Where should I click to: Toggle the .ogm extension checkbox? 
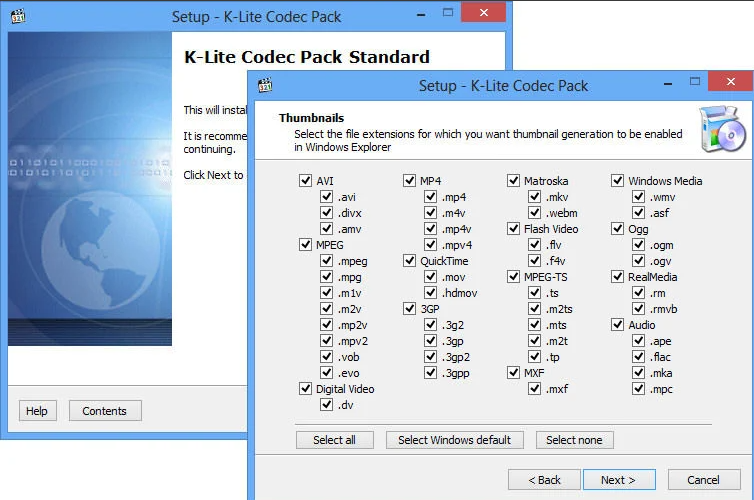point(639,245)
